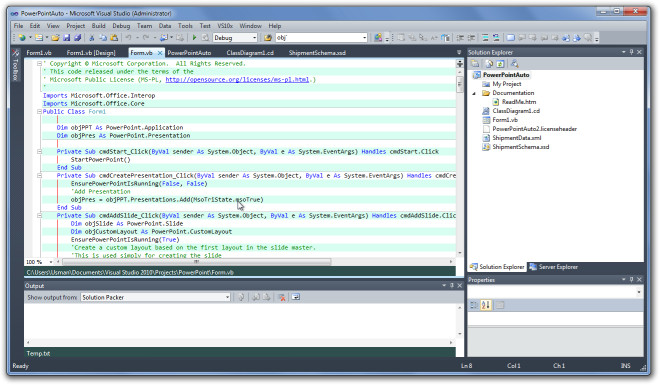Open the editor zoom 100 % dropdown
Screen dimensions: 660x385
[51, 262]
